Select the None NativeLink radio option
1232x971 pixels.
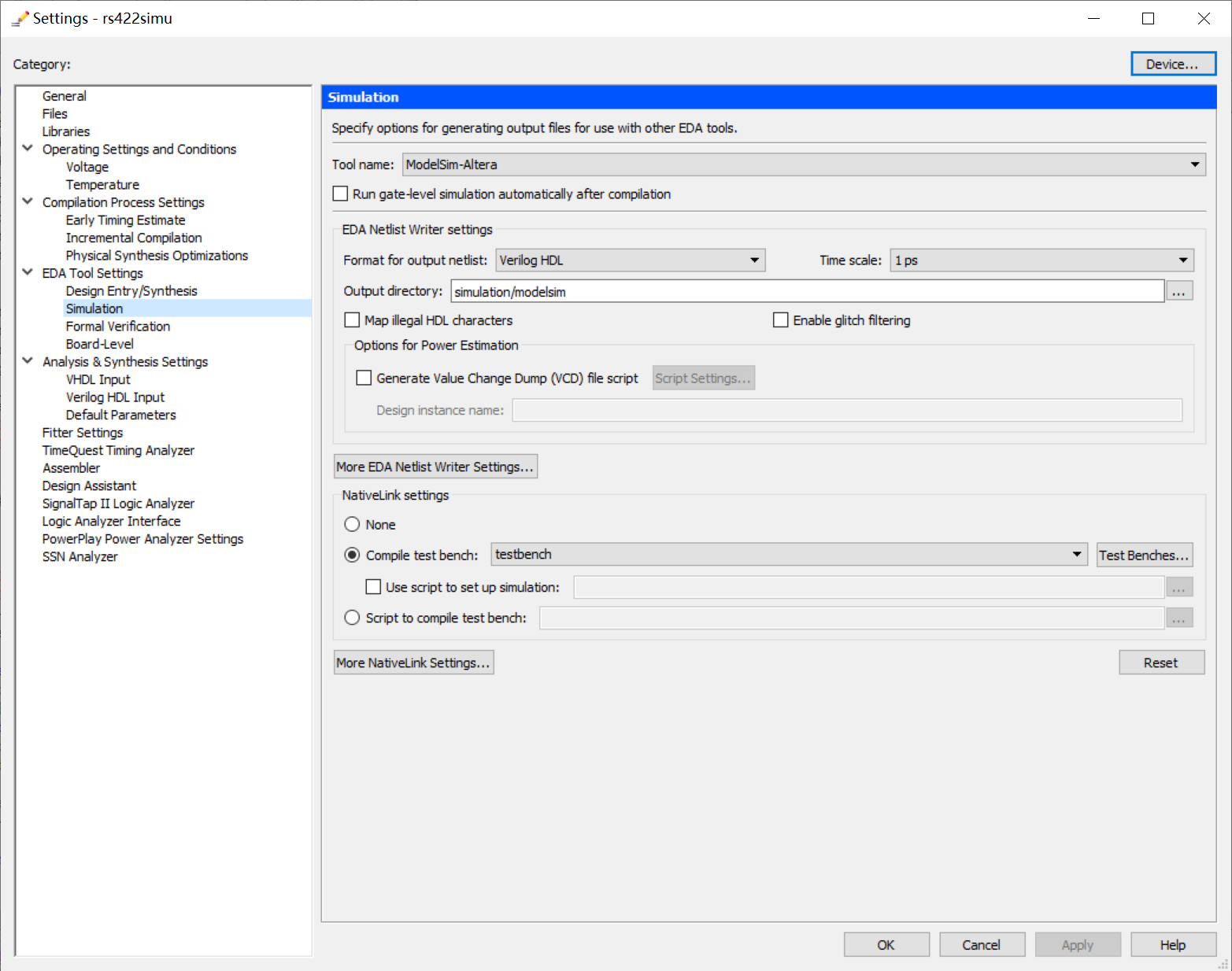352,525
